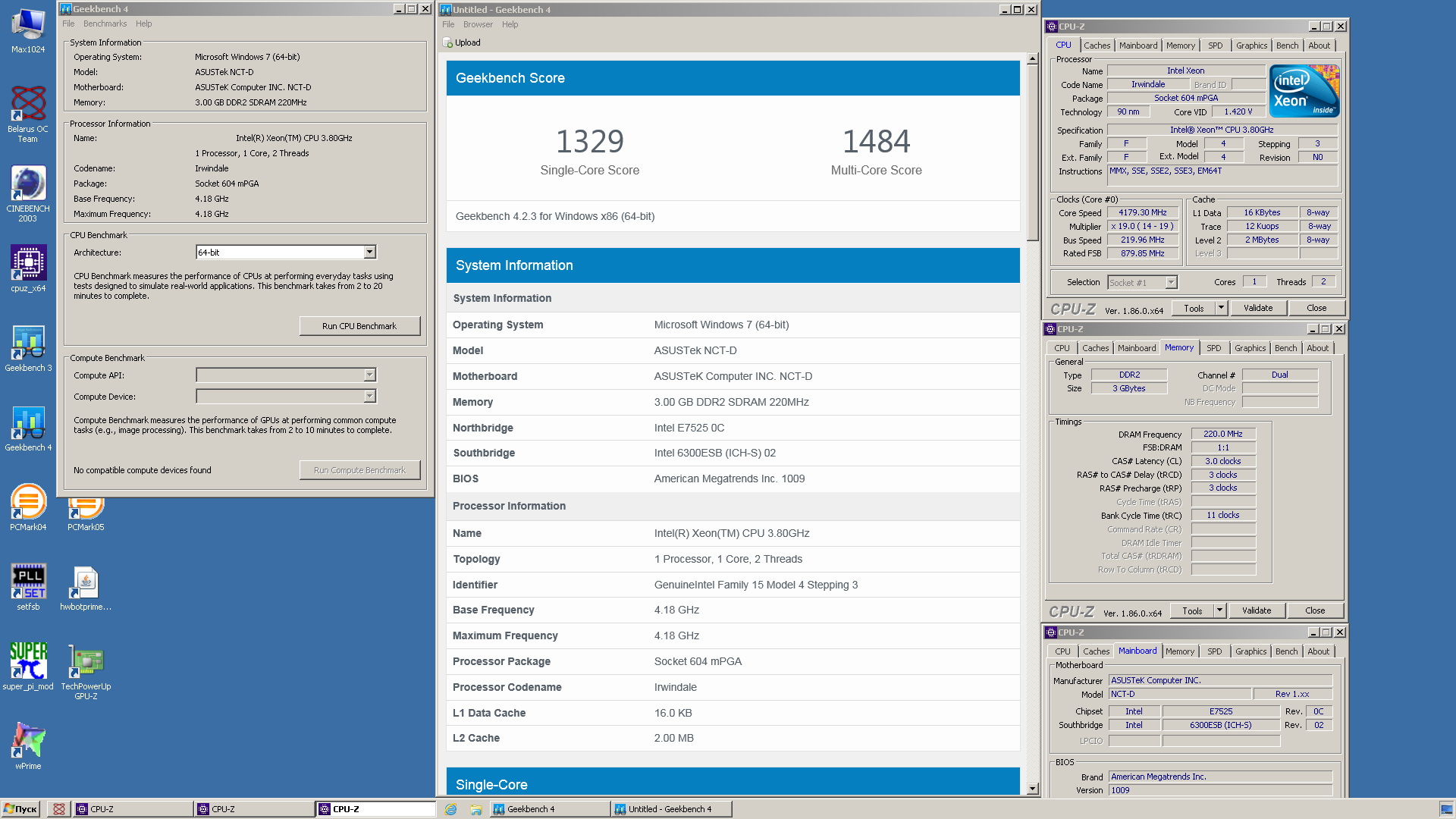Click Close in the Memory CPU-Z window
The width and height of the screenshot is (1456, 819).
coord(1315,610)
